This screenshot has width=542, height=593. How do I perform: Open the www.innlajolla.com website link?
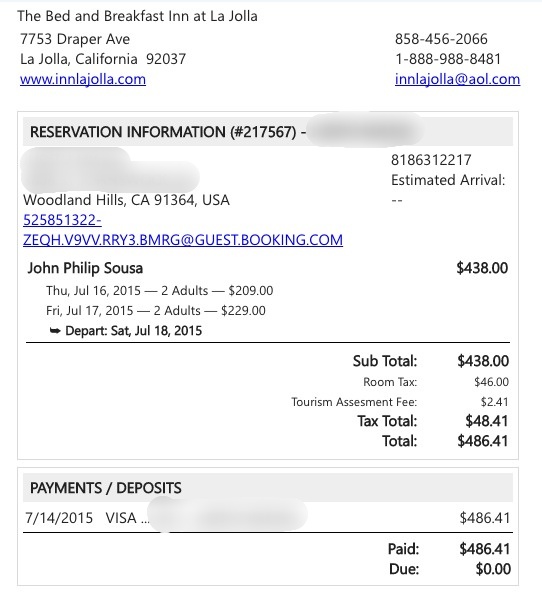coord(83,79)
